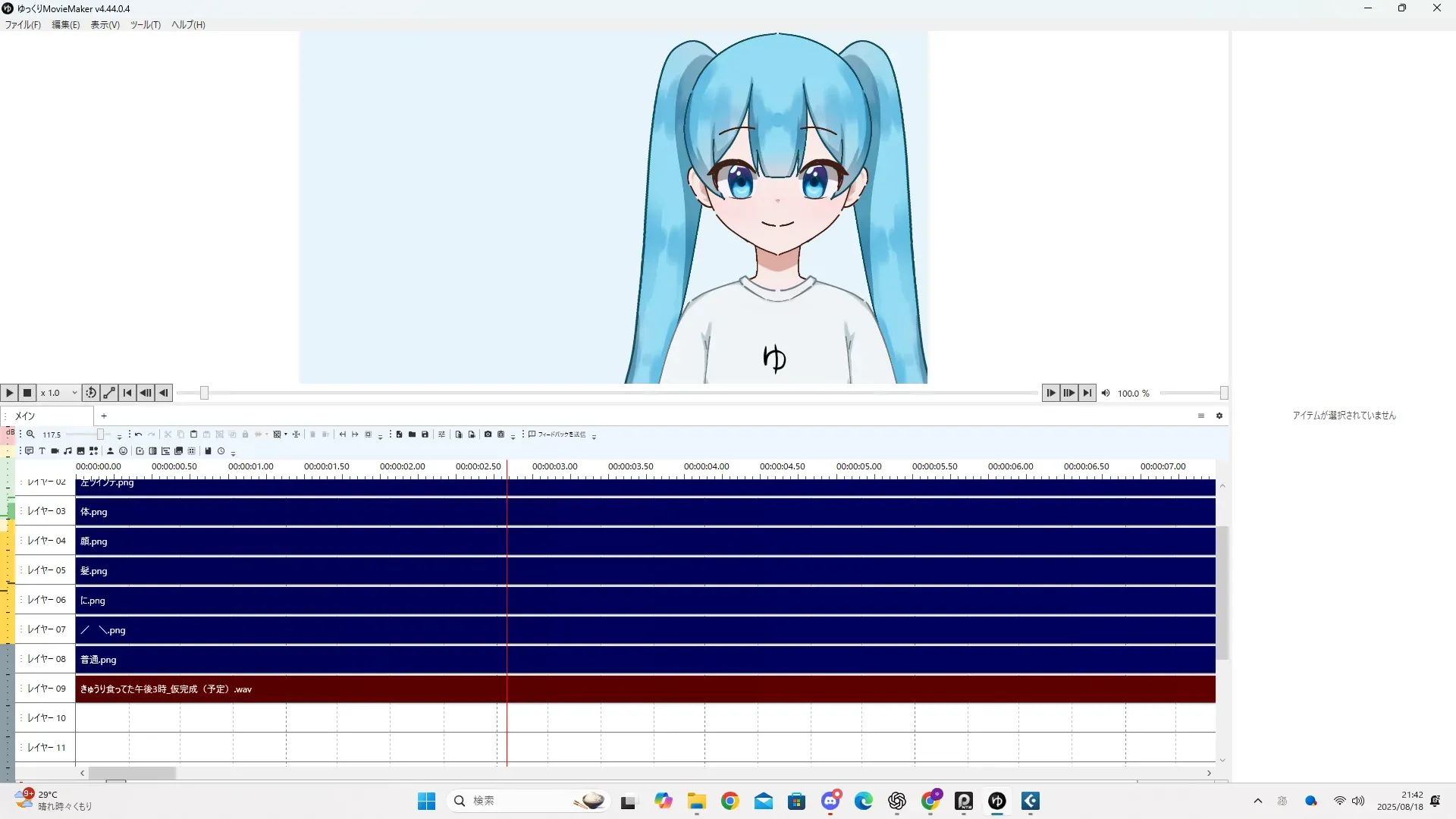Open the ツール(T) menu
The height and width of the screenshot is (819, 1456).
point(145,25)
